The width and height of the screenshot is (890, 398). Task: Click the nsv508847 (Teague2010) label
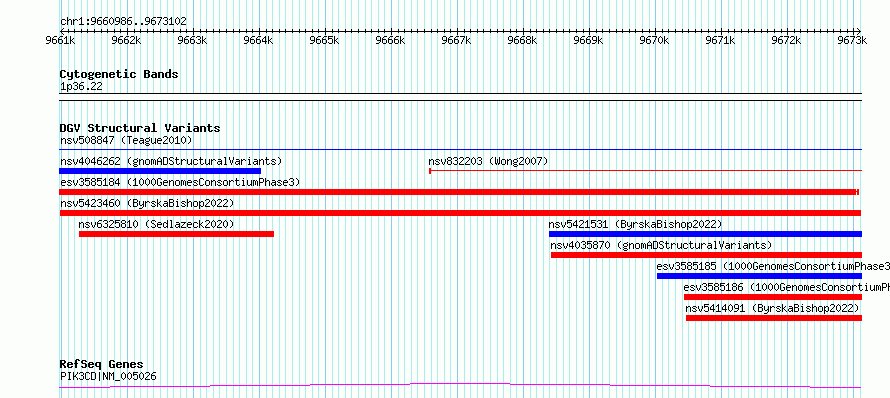pyautogui.click(x=126, y=140)
